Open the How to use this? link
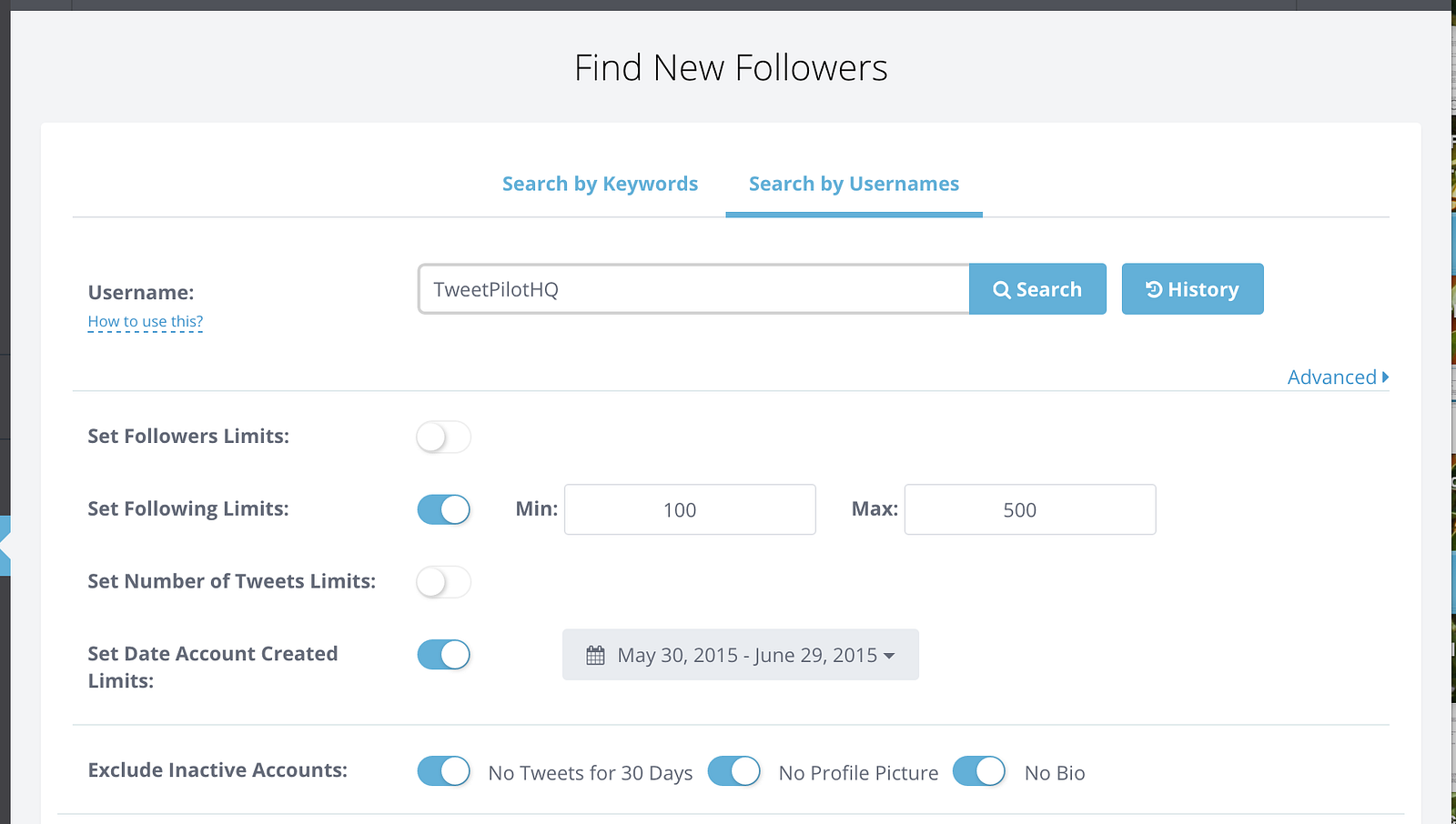The height and width of the screenshot is (824, 1456). click(146, 322)
